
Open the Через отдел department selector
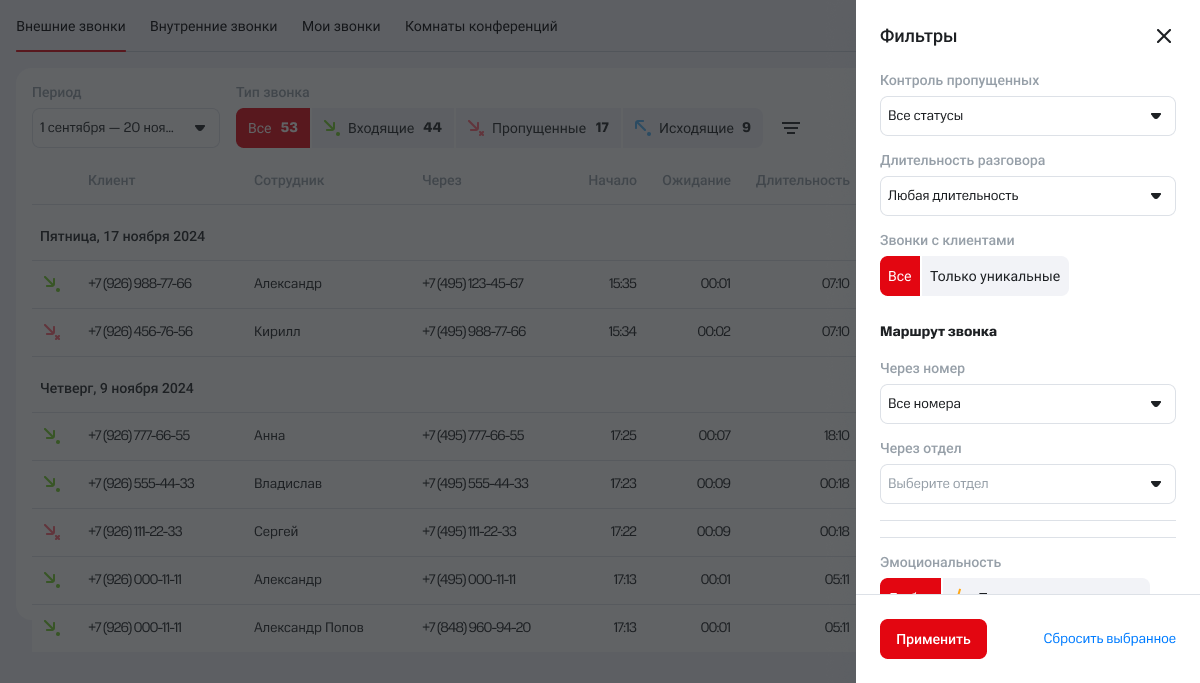click(1027, 484)
